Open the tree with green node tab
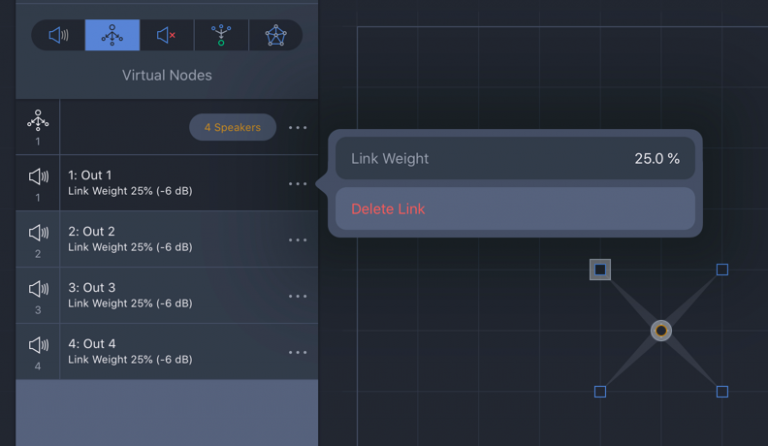Viewport: 768px width, 446px height. click(221, 35)
